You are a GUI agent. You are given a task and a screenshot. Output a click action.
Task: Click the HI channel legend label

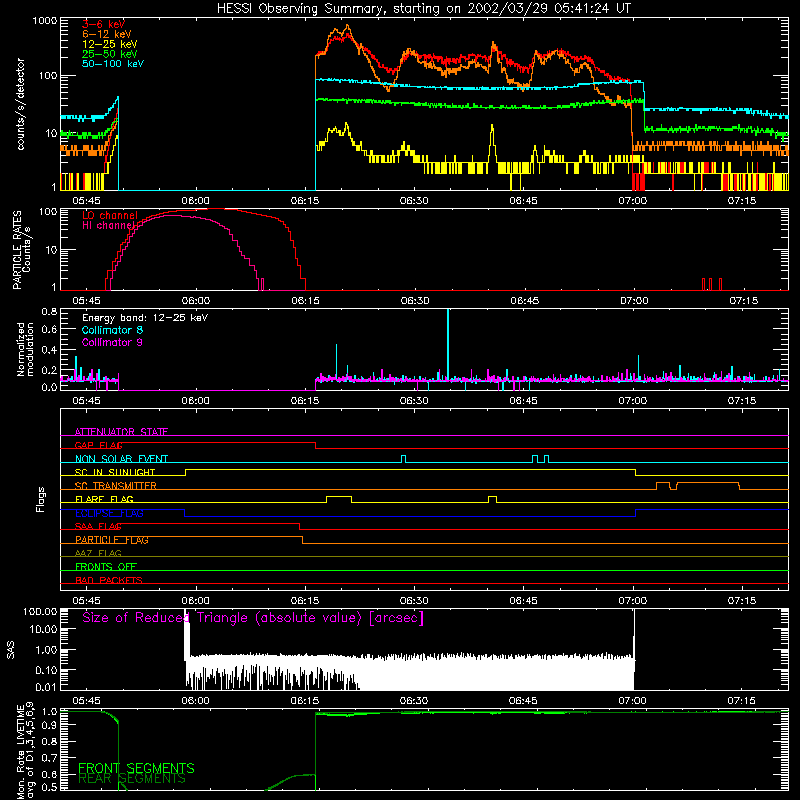pyautogui.click(x=109, y=226)
